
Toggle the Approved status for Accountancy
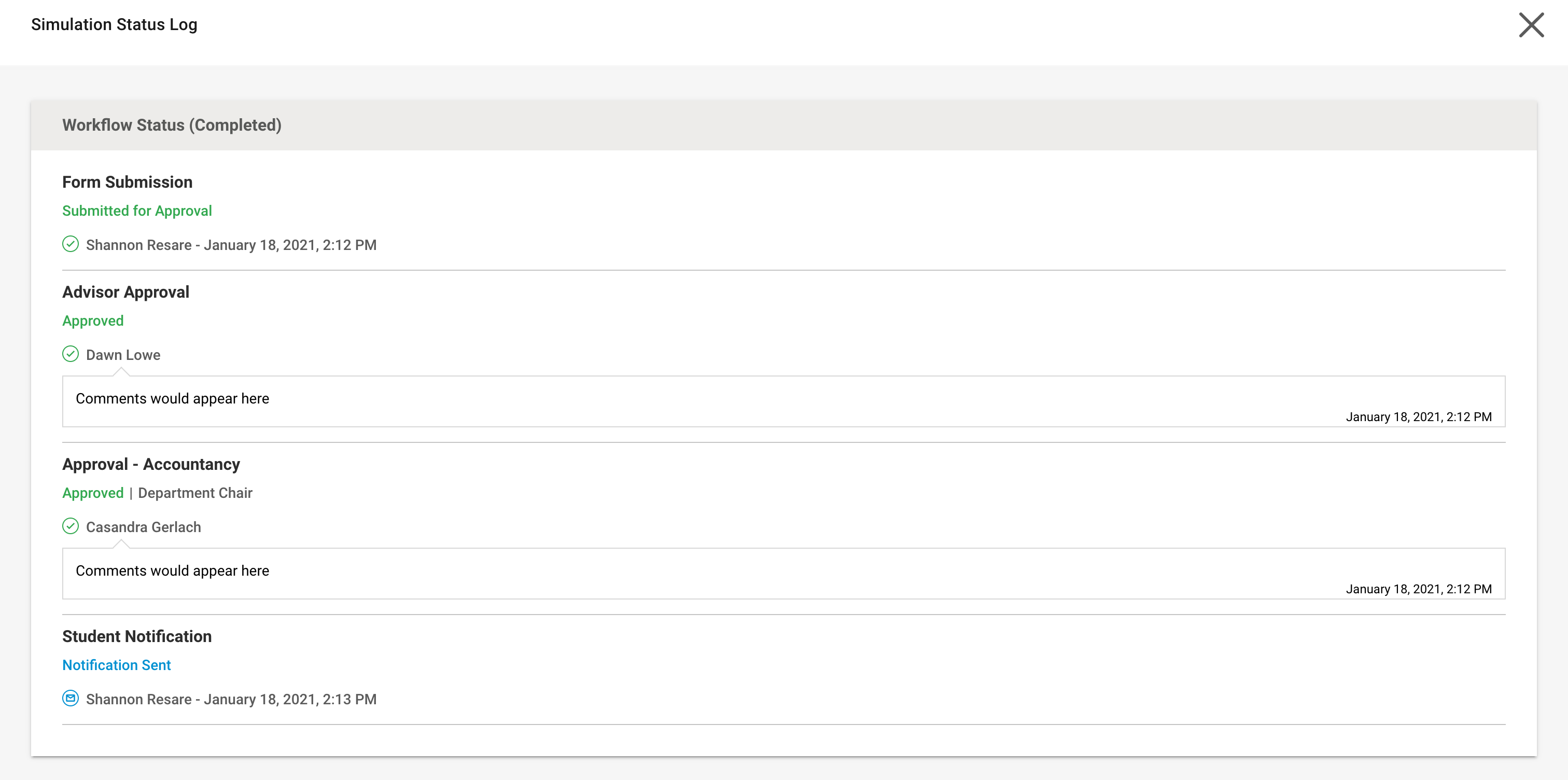92,493
